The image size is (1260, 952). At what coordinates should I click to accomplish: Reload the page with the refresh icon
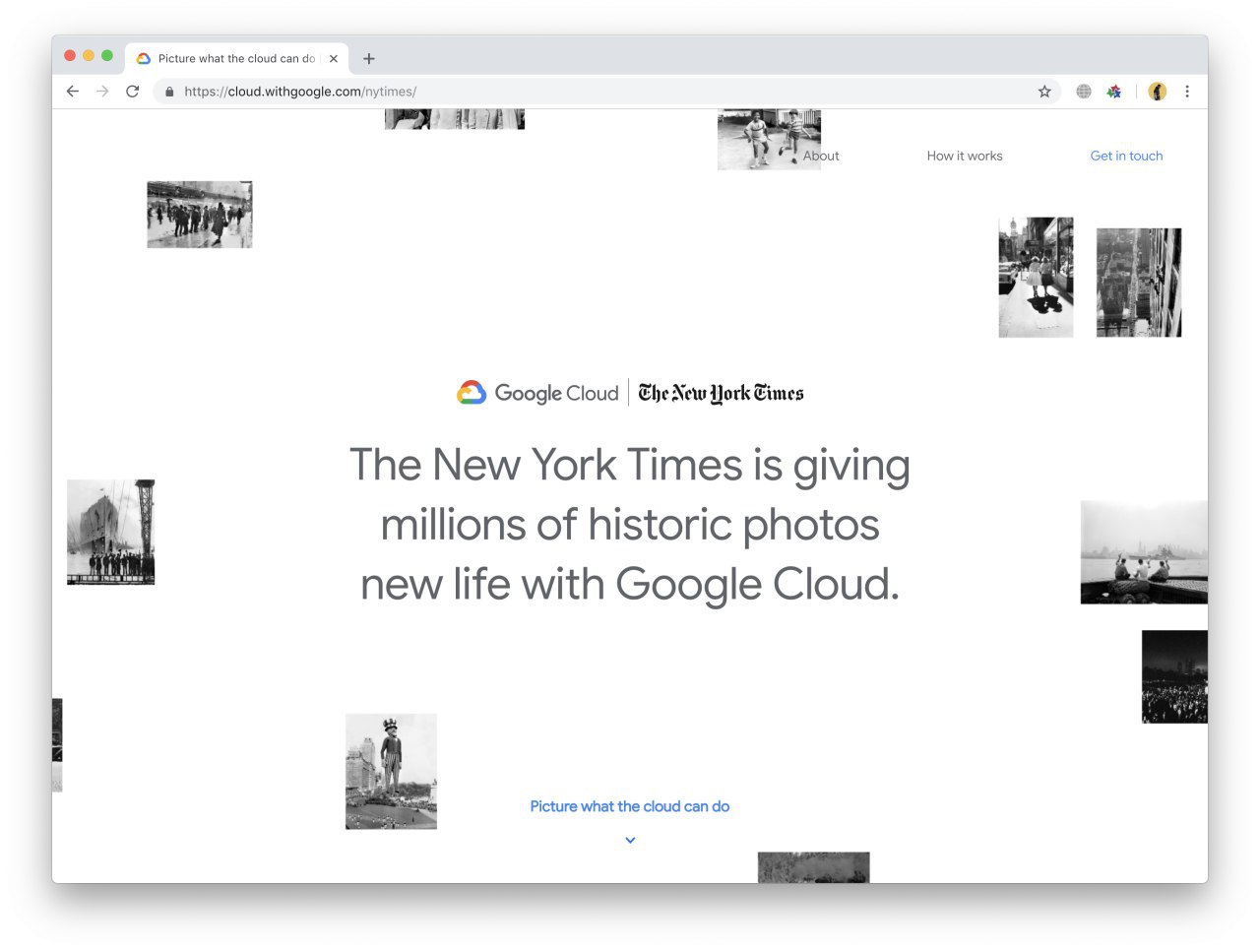133,92
